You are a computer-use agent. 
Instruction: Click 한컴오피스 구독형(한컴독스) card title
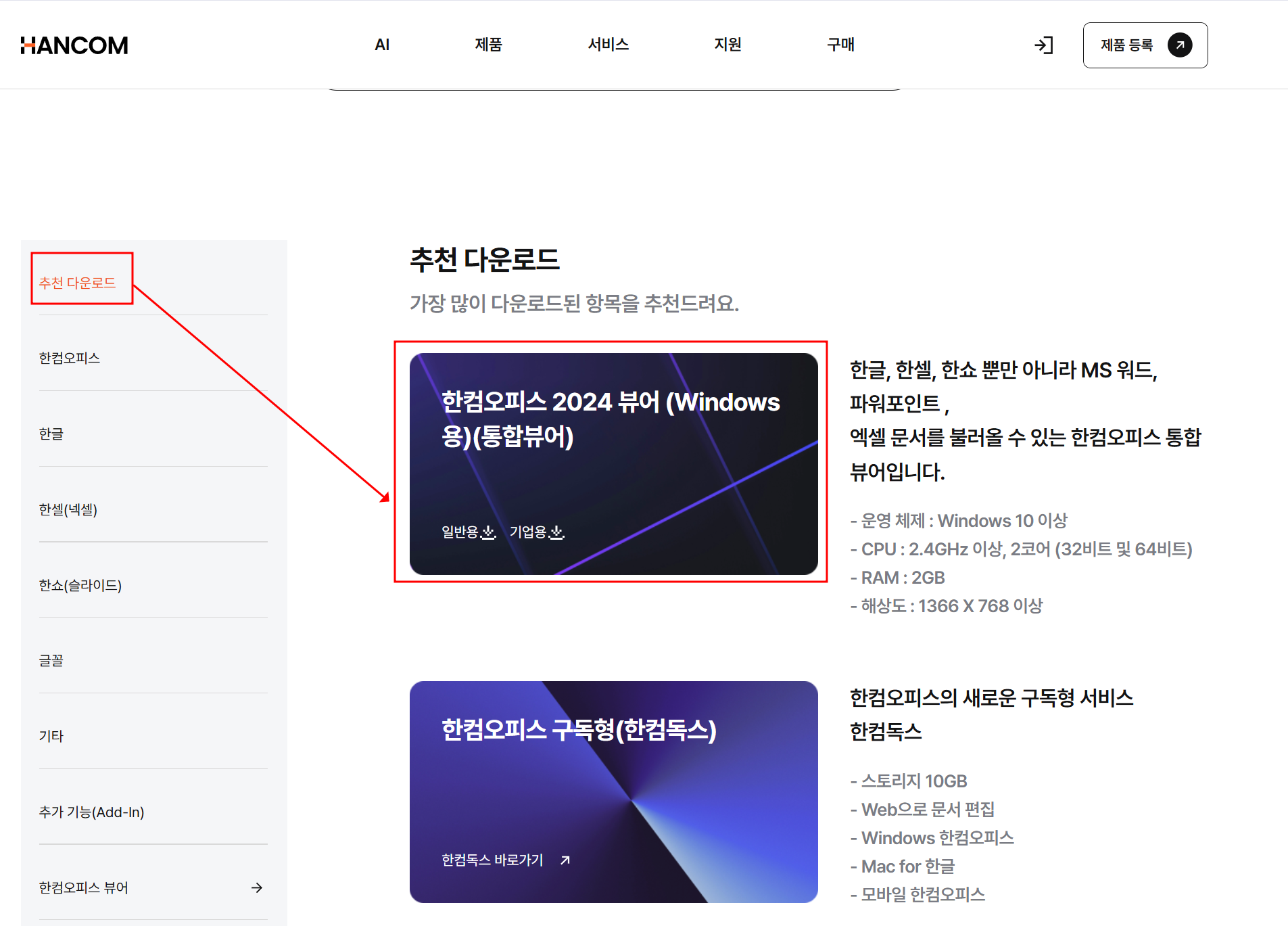tap(579, 730)
